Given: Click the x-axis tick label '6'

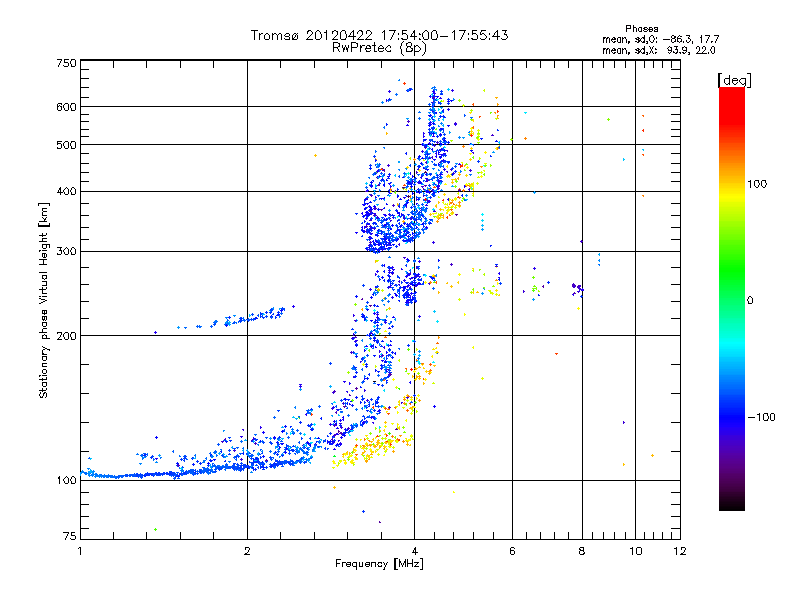Looking at the screenshot, I should tap(512, 551).
